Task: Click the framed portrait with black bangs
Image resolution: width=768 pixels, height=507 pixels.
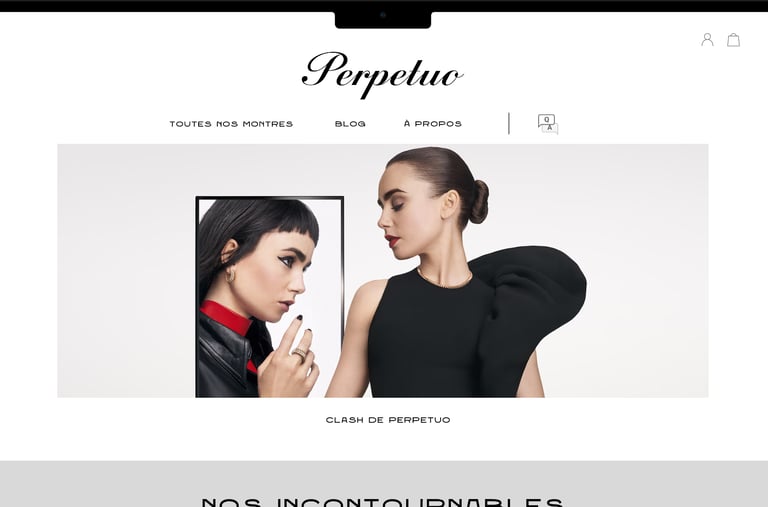Action: pos(269,296)
